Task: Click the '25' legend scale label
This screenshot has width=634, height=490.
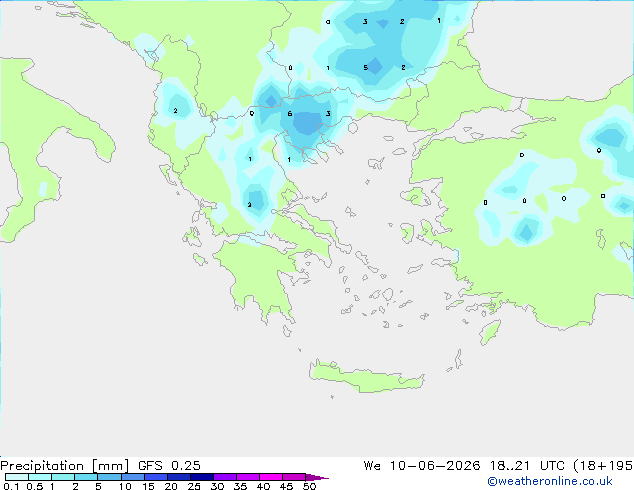Action: [194, 486]
